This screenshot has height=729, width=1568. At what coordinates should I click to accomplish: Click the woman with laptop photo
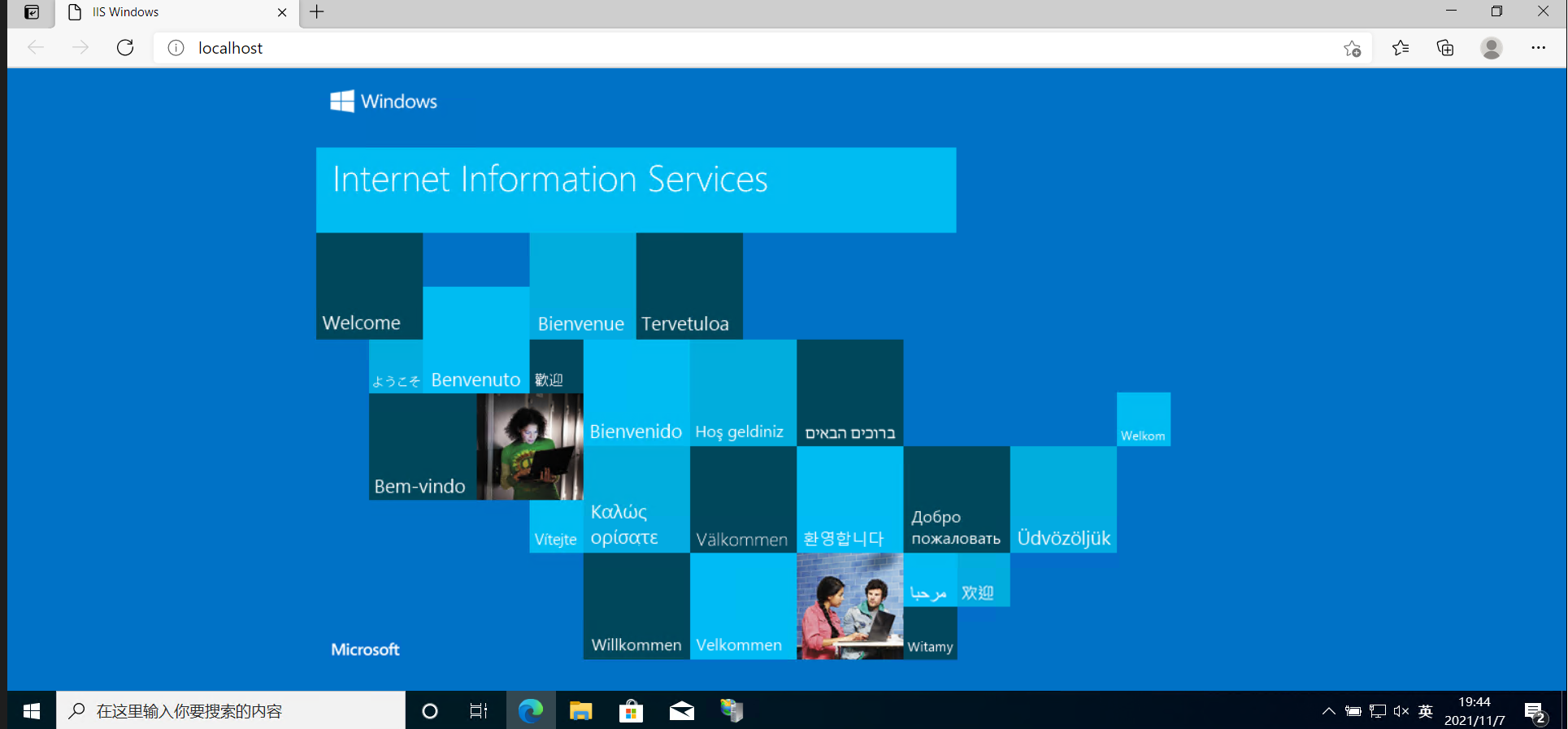(x=530, y=446)
